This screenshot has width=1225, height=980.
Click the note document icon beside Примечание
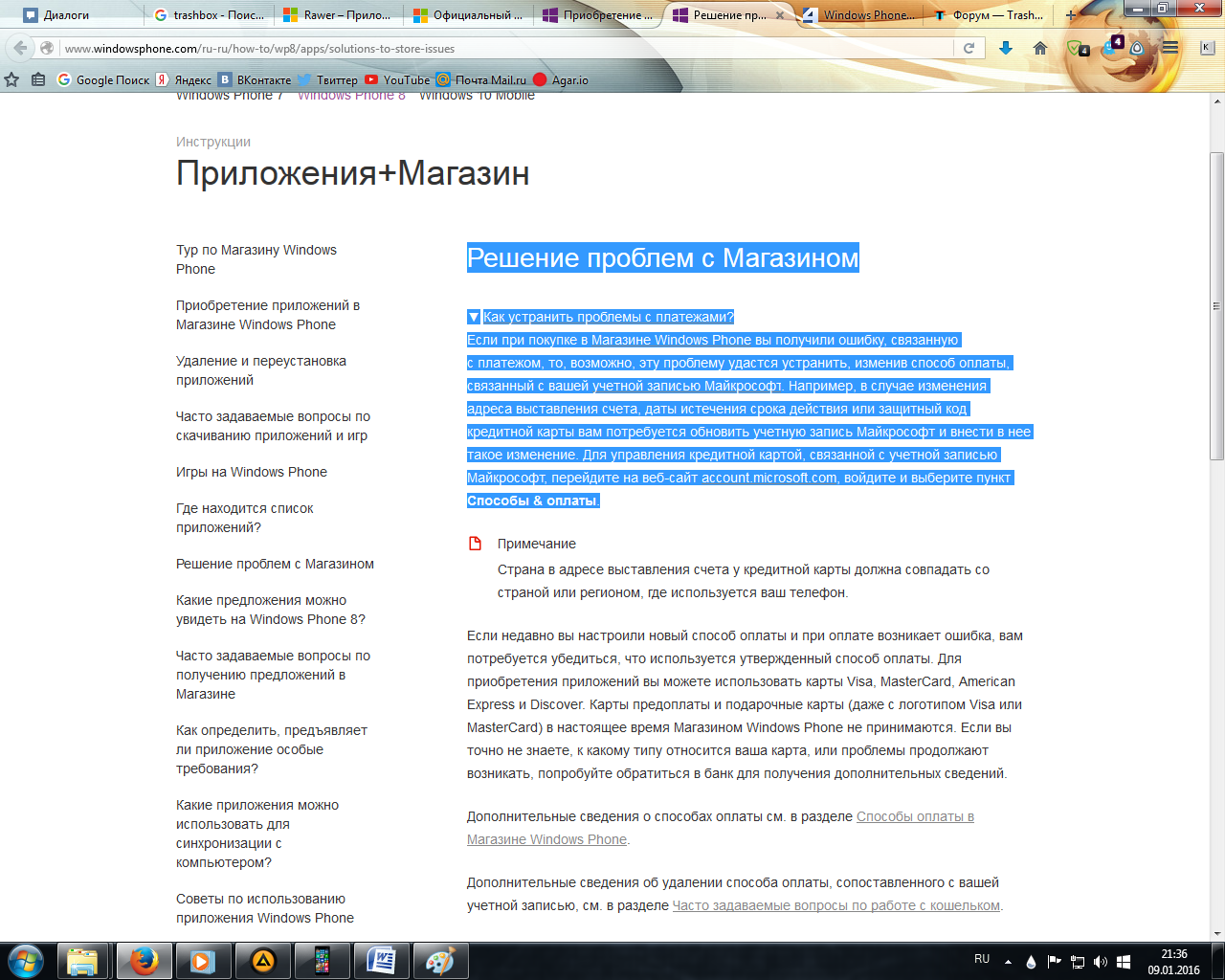(x=475, y=544)
